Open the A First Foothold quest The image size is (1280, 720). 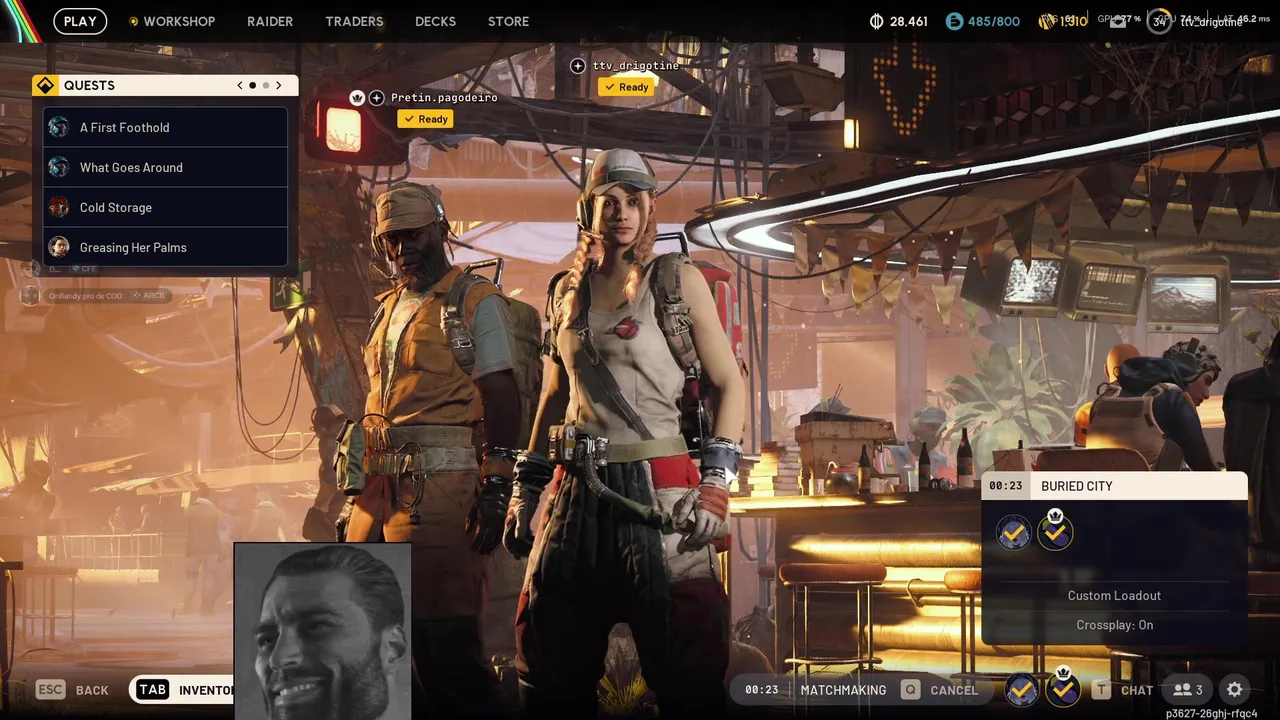(x=165, y=127)
